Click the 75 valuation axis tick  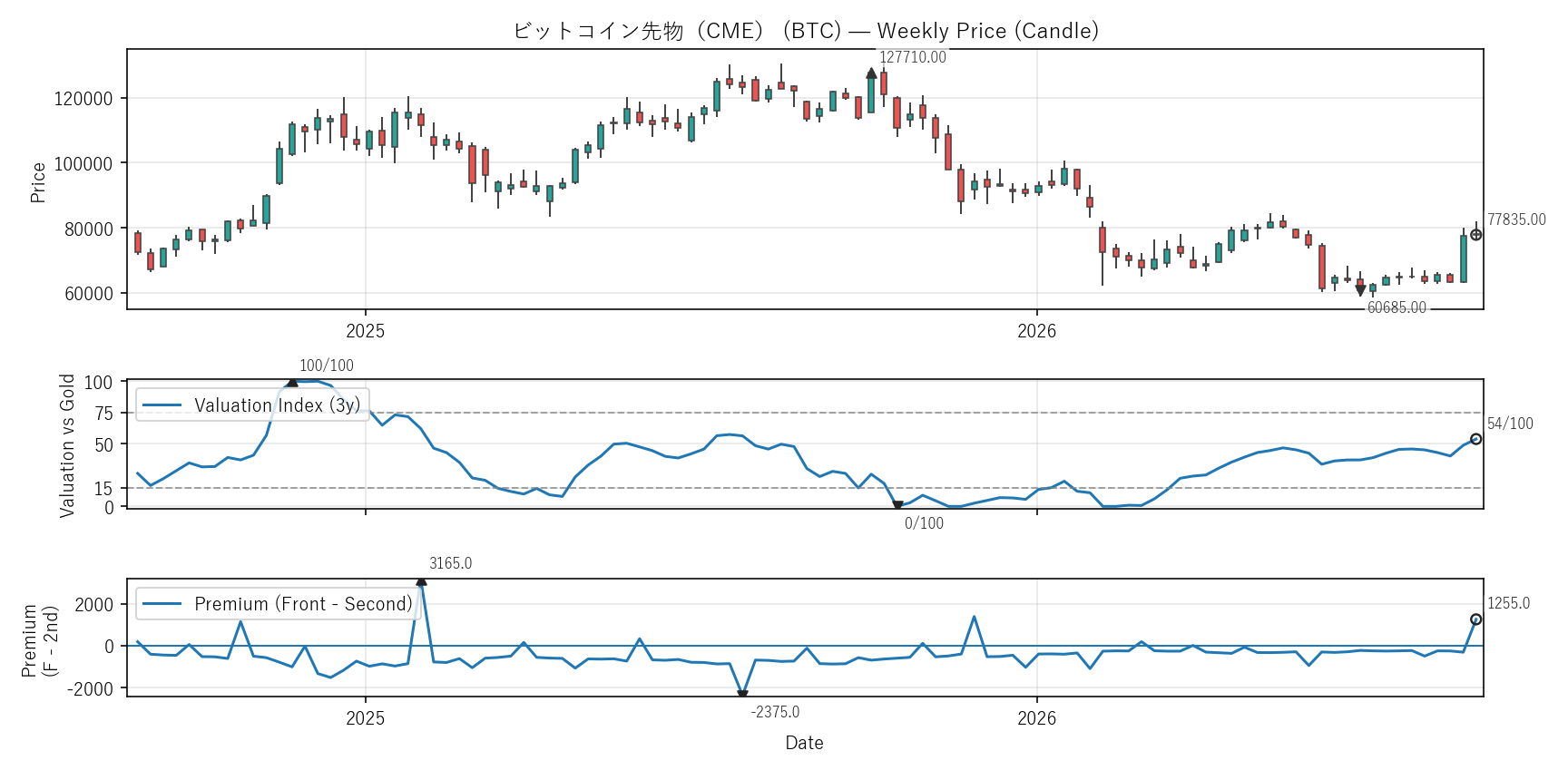pos(104,414)
